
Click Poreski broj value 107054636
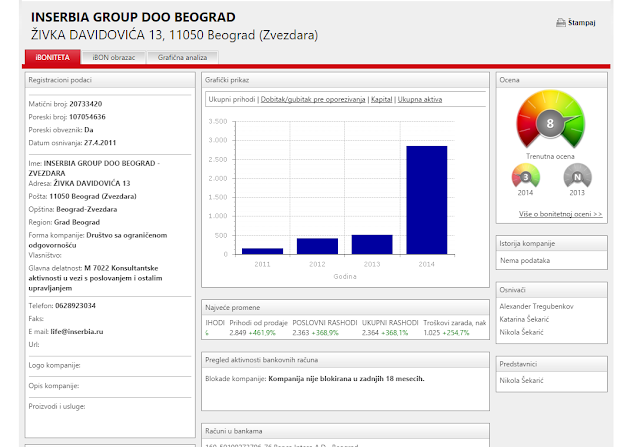[x=87, y=117]
